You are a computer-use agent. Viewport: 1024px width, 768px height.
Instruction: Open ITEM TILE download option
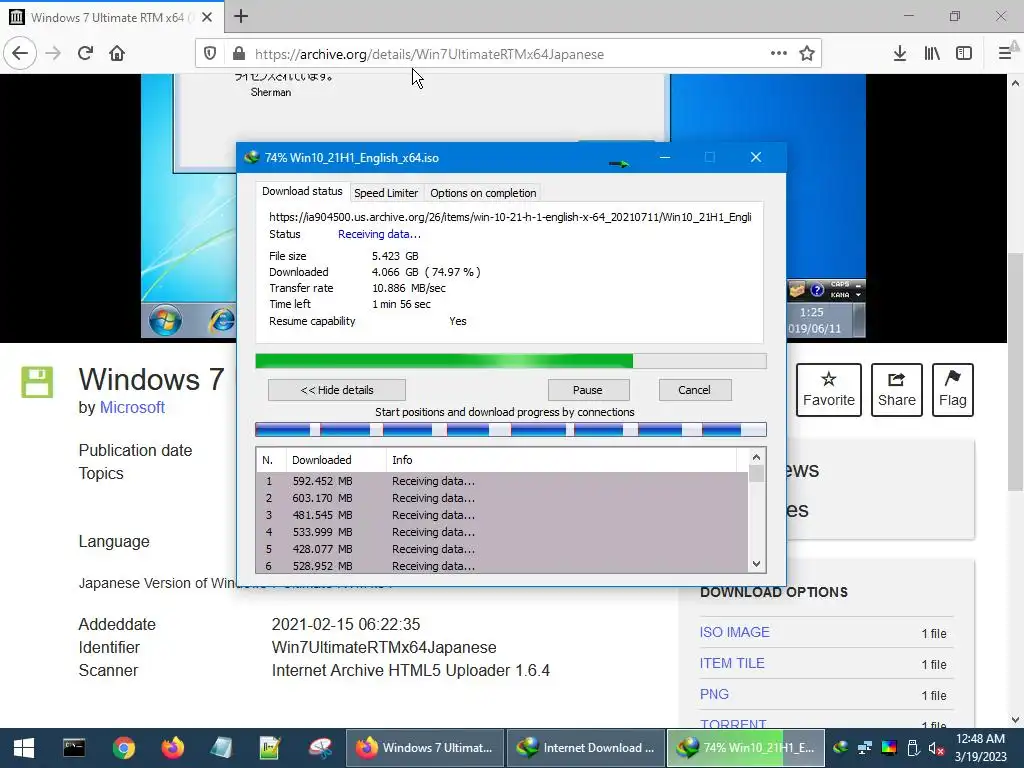[732, 663]
